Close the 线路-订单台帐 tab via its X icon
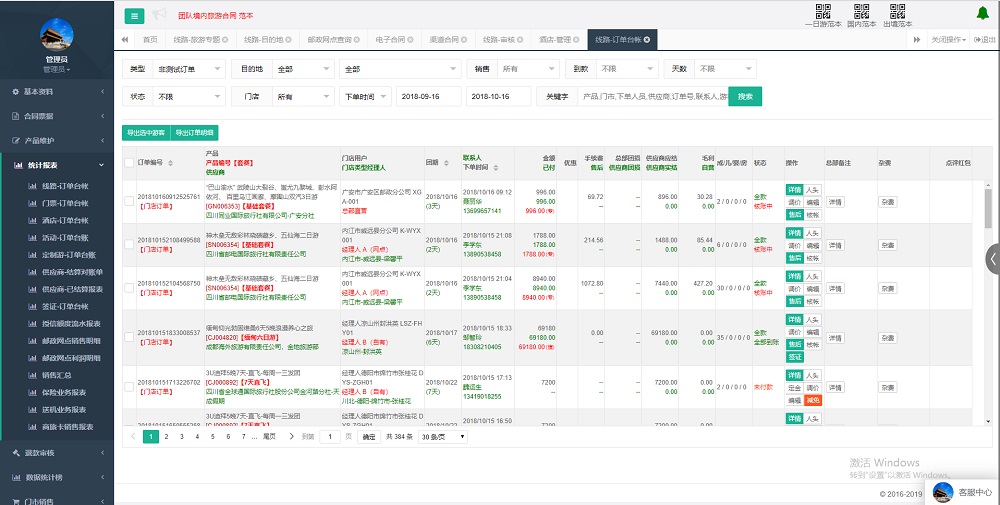 point(647,40)
